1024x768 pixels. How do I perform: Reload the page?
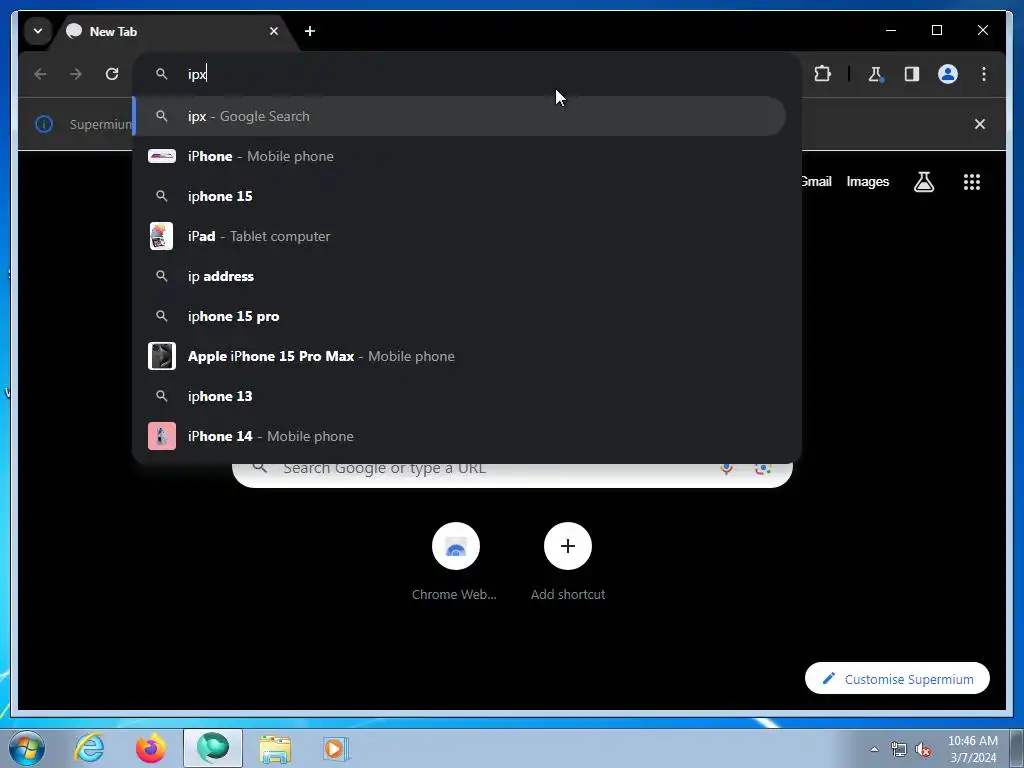[x=112, y=74]
